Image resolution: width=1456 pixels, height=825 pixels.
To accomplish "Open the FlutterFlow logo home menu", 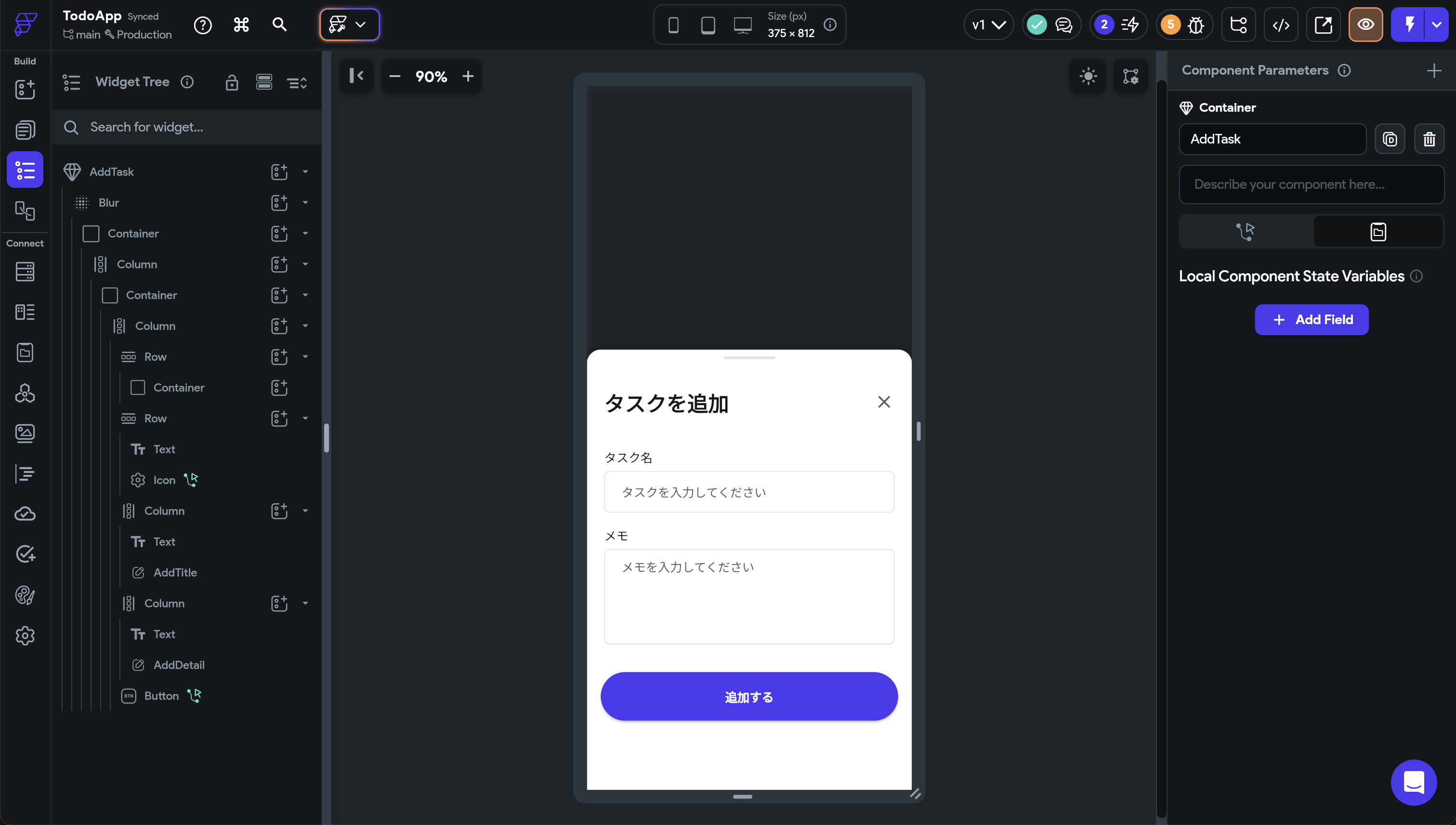I will [26, 25].
